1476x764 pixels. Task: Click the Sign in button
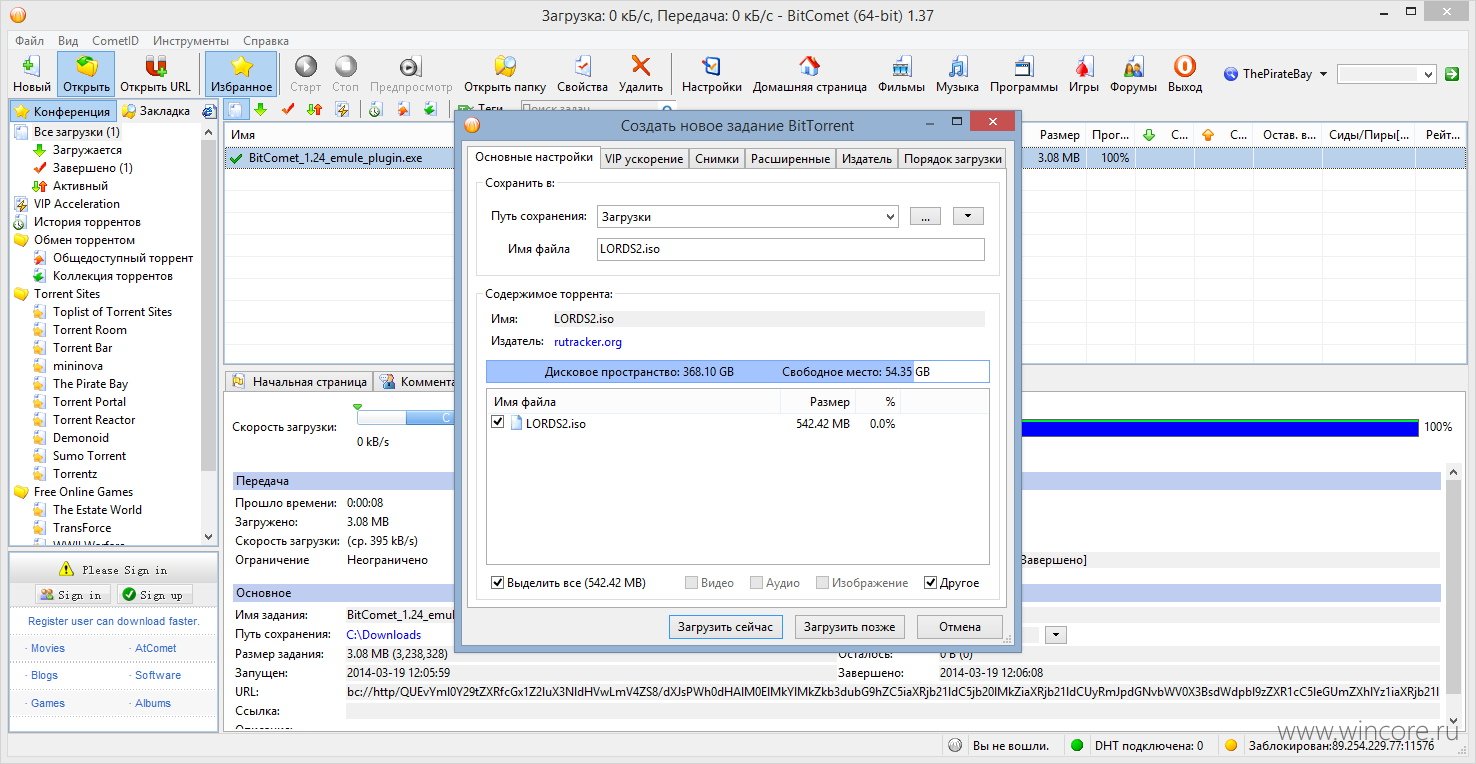[x=72, y=595]
